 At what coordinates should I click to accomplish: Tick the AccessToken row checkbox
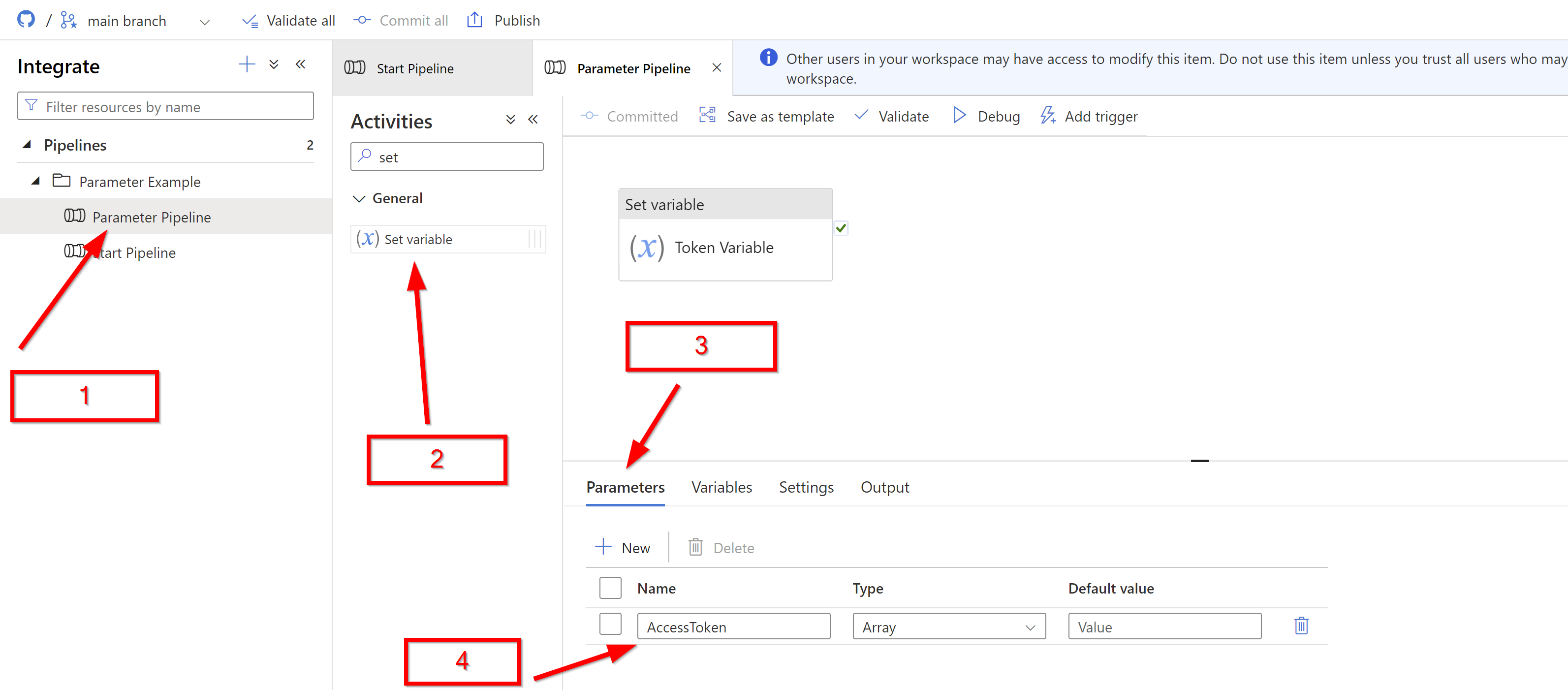click(x=610, y=625)
